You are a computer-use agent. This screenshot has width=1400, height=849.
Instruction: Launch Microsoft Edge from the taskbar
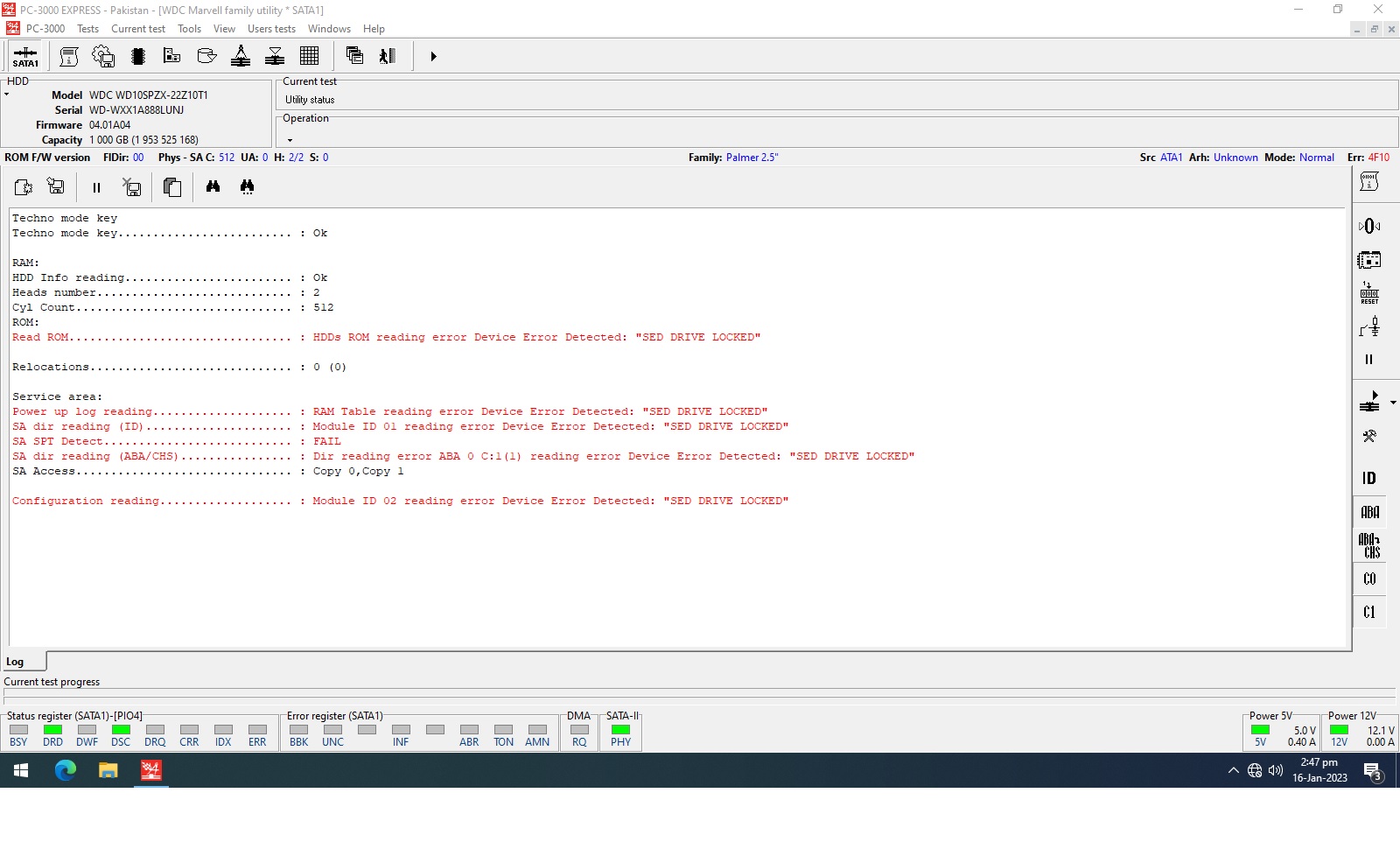coord(66,770)
